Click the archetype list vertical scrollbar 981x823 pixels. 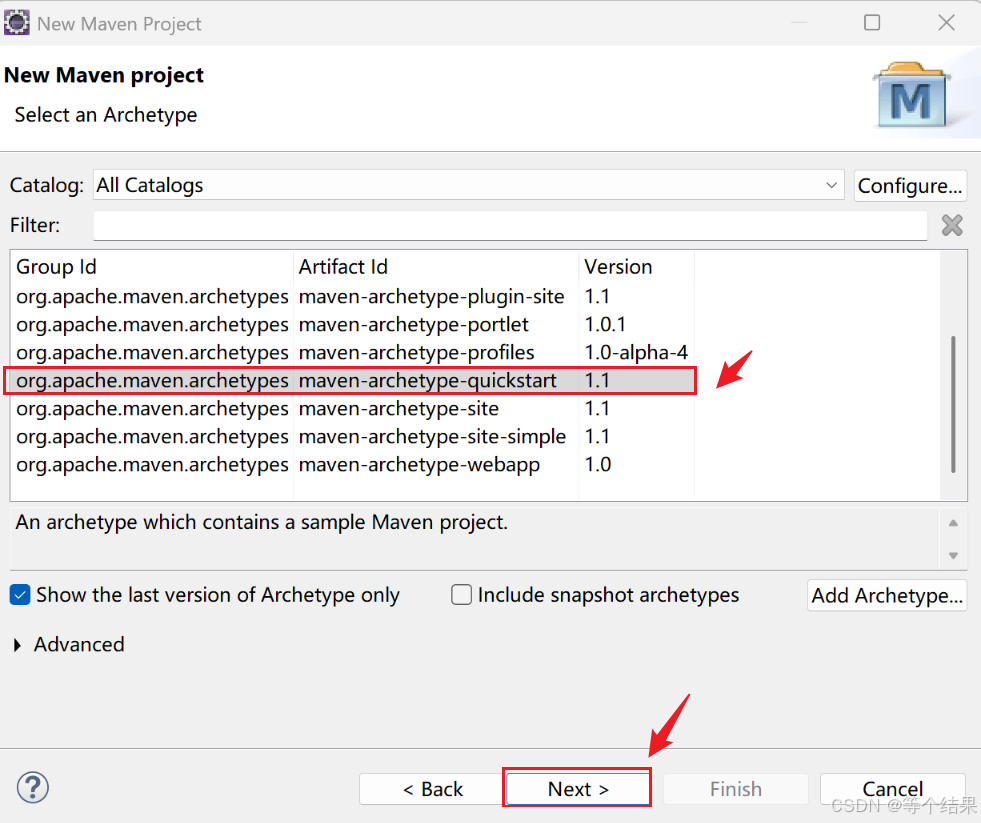pyautogui.click(x=953, y=404)
